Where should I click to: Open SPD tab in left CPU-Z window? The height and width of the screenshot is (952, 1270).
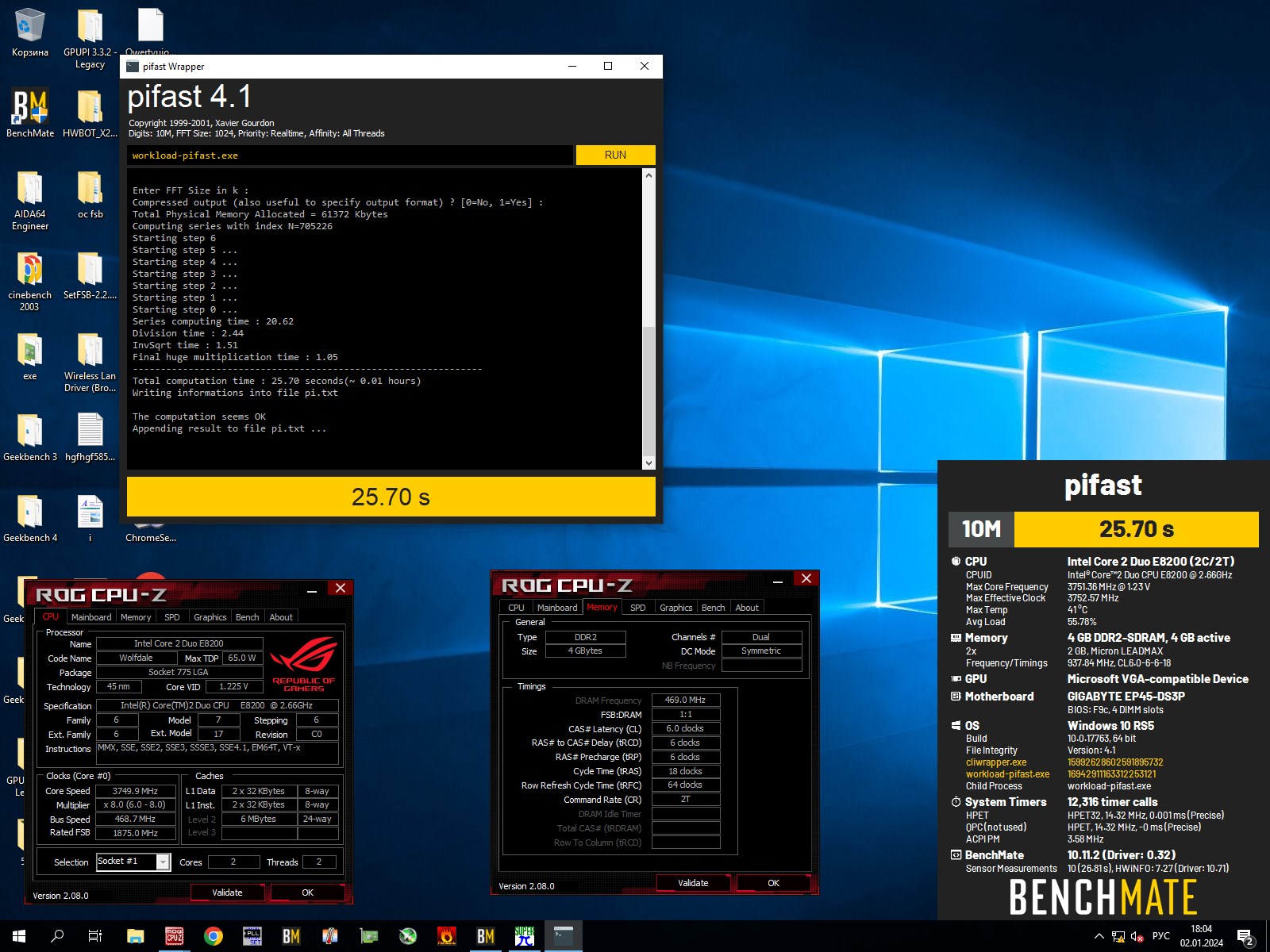pos(172,617)
